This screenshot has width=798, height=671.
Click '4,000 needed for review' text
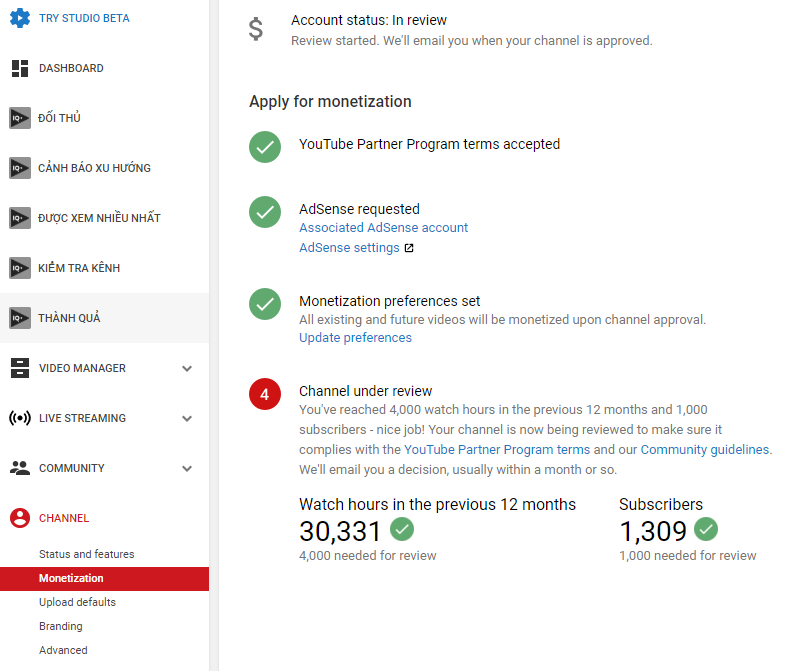click(367, 555)
